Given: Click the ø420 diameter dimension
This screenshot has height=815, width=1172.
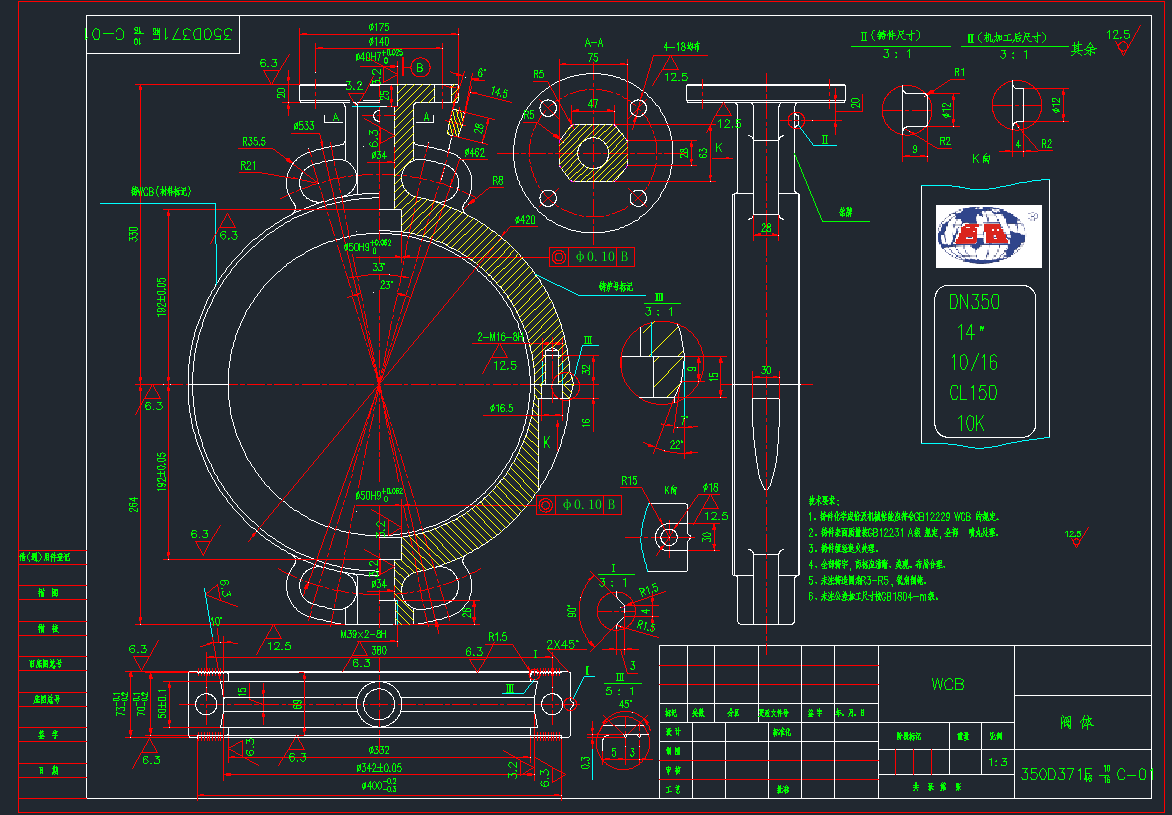Looking at the screenshot, I should coord(525,219).
